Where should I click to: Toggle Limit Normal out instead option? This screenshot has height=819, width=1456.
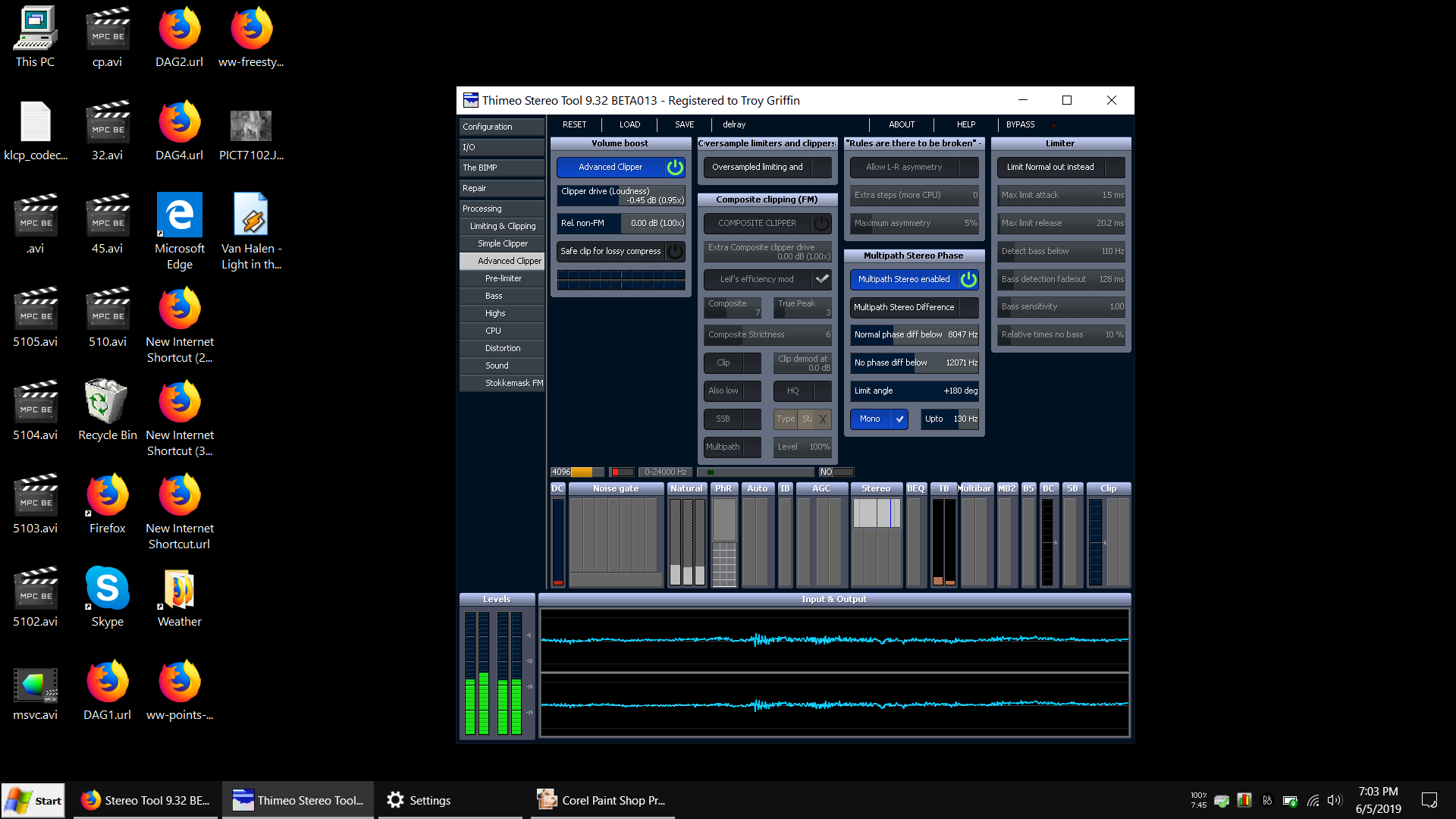pyautogui.click(x=1061, y=167)
